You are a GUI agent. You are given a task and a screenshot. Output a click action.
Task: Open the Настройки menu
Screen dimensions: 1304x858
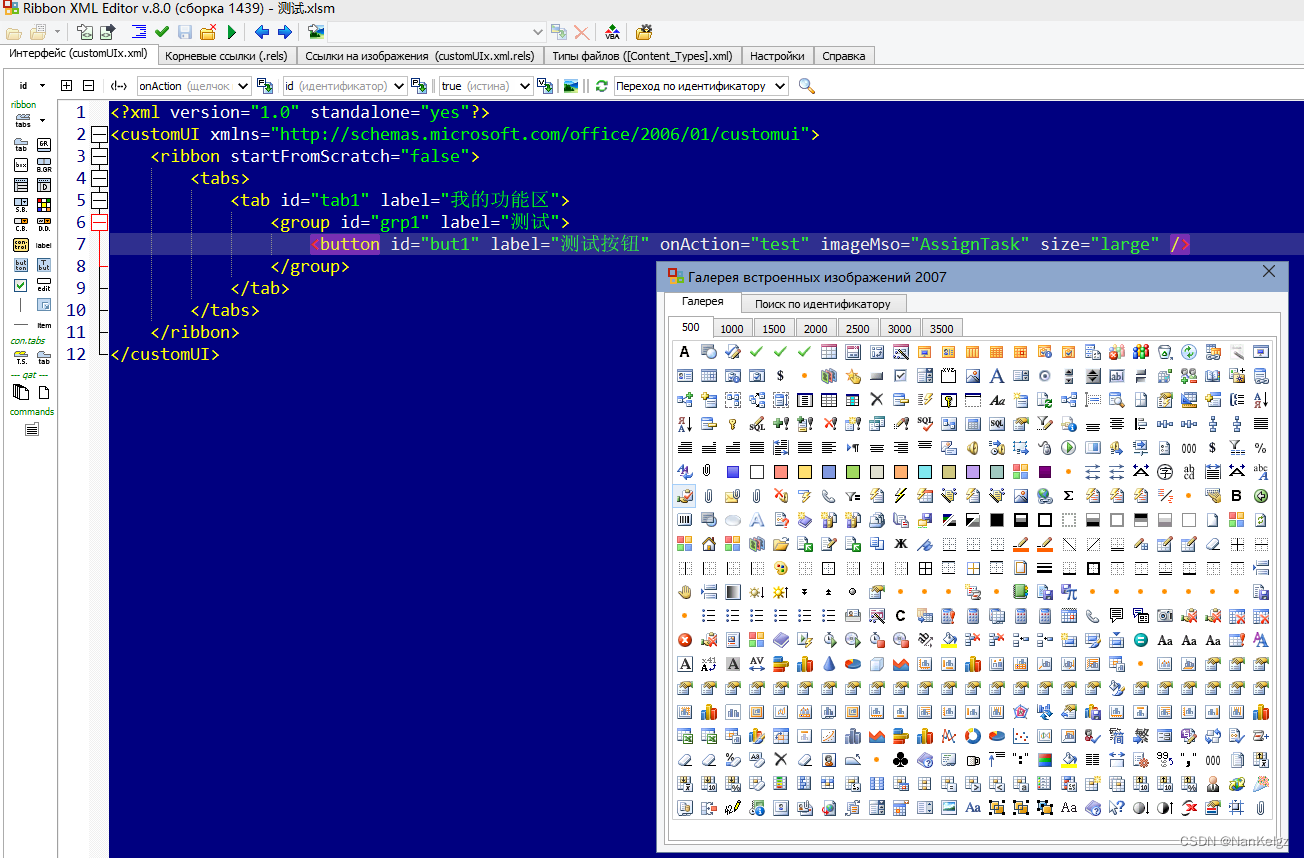coord(777,55)
